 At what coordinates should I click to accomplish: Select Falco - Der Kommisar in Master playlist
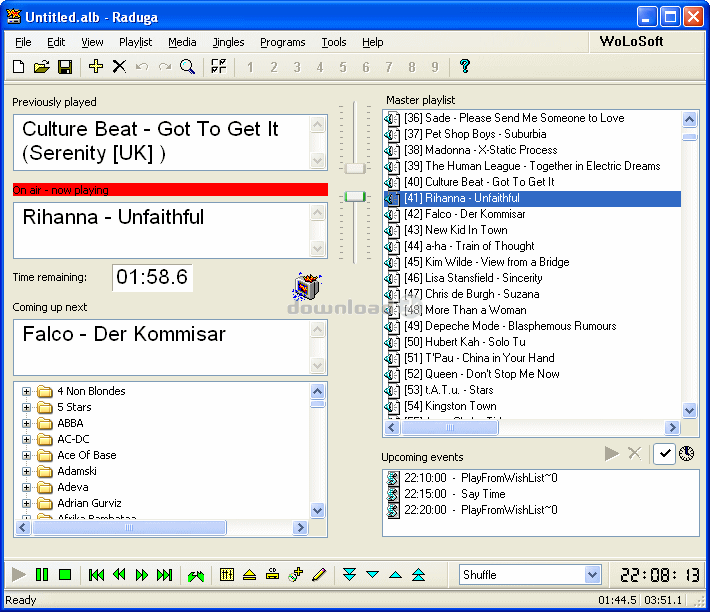pos(532,214)
